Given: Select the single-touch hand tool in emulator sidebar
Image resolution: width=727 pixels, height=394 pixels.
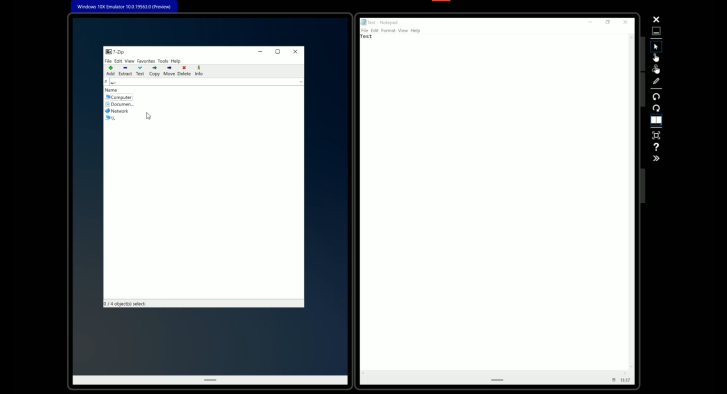Looking at the screenshot, I should [x=656, y=58].
